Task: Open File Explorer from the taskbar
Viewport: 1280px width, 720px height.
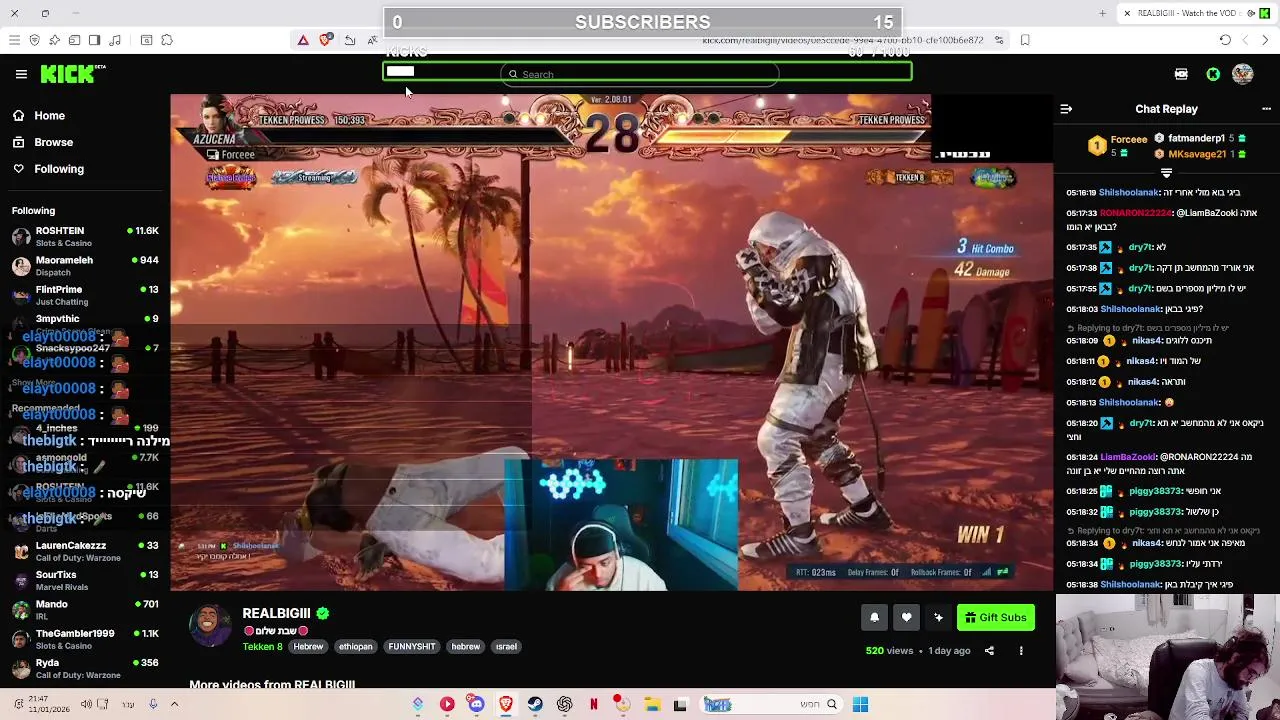Action: (x=652, y=704)
